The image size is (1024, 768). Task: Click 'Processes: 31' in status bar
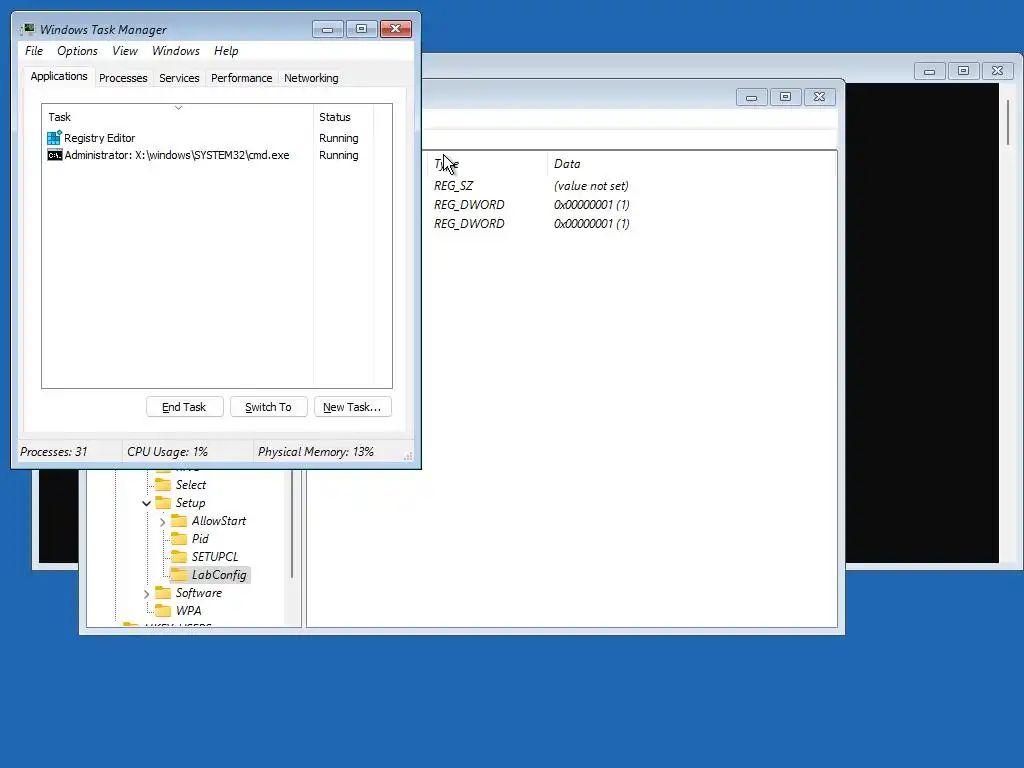click(x=54, y=451)
